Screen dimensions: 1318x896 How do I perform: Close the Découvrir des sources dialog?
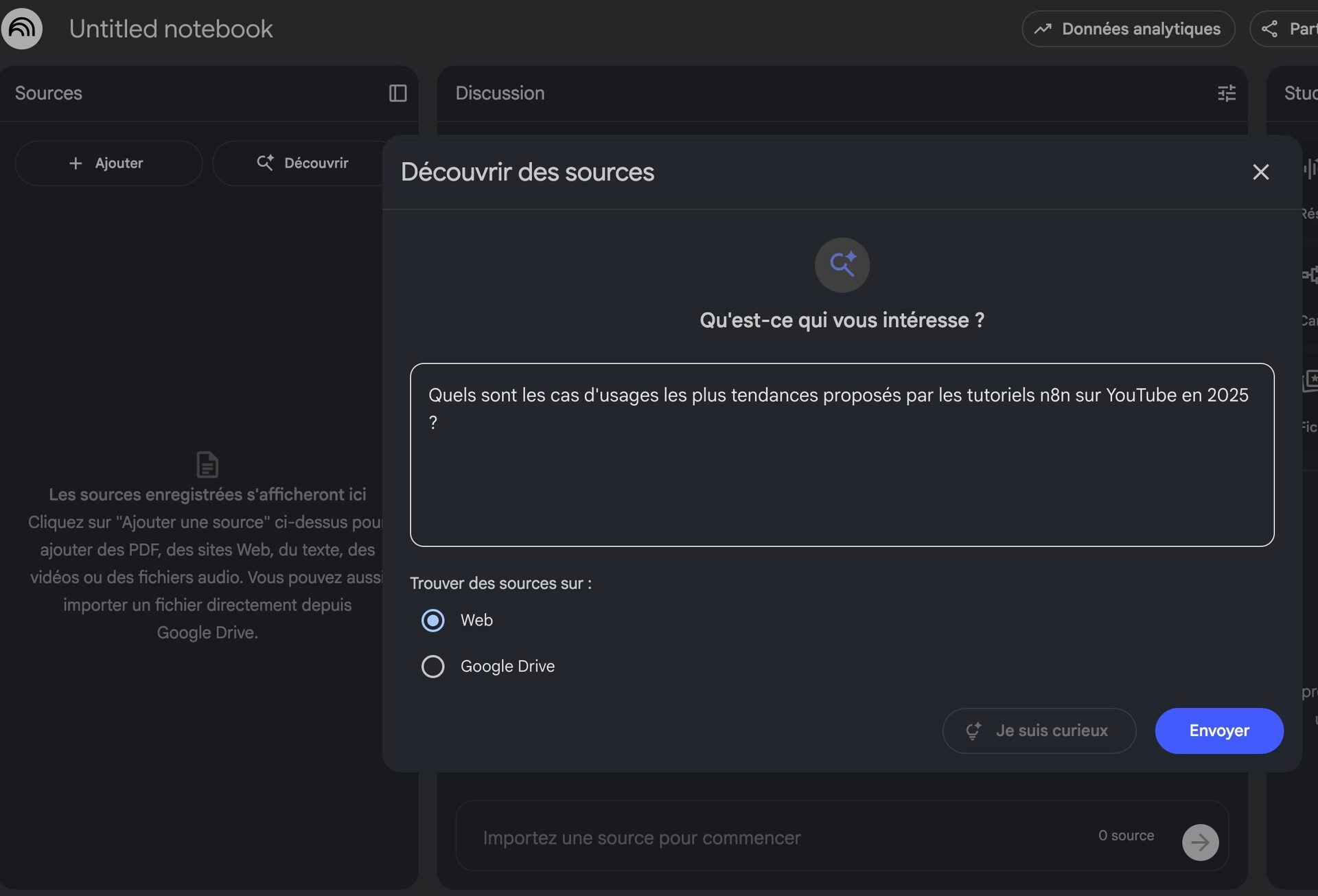(1260, 172)
